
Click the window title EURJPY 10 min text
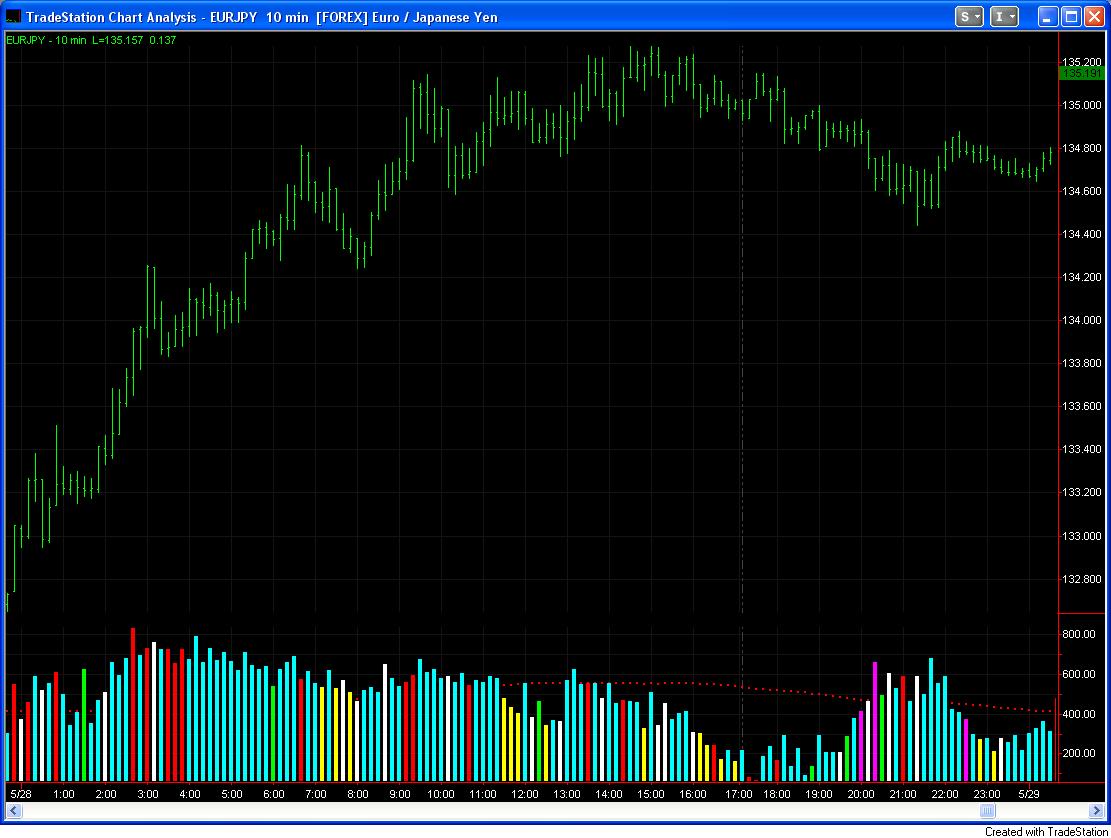(259, 17)
